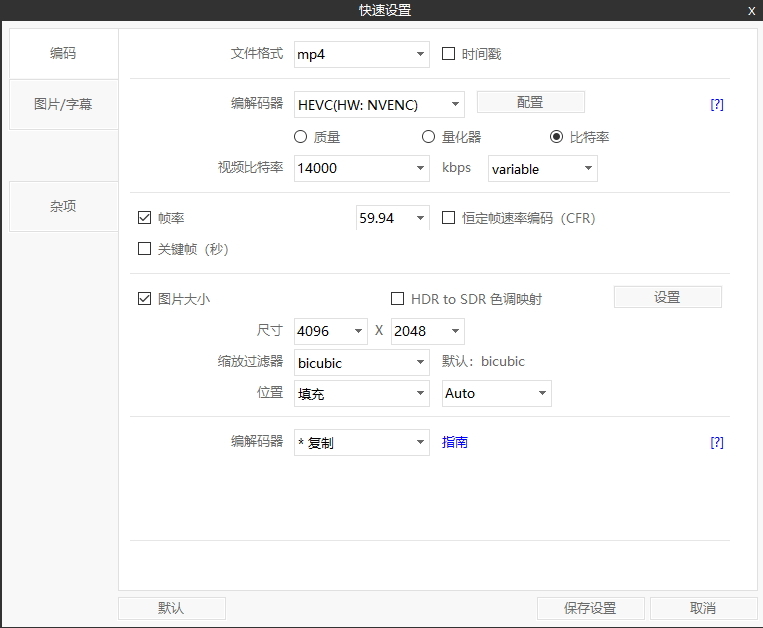This screenshot has width=763, height=628.
Task: Click the 指南 link
Action: click(x=454, y=442)
